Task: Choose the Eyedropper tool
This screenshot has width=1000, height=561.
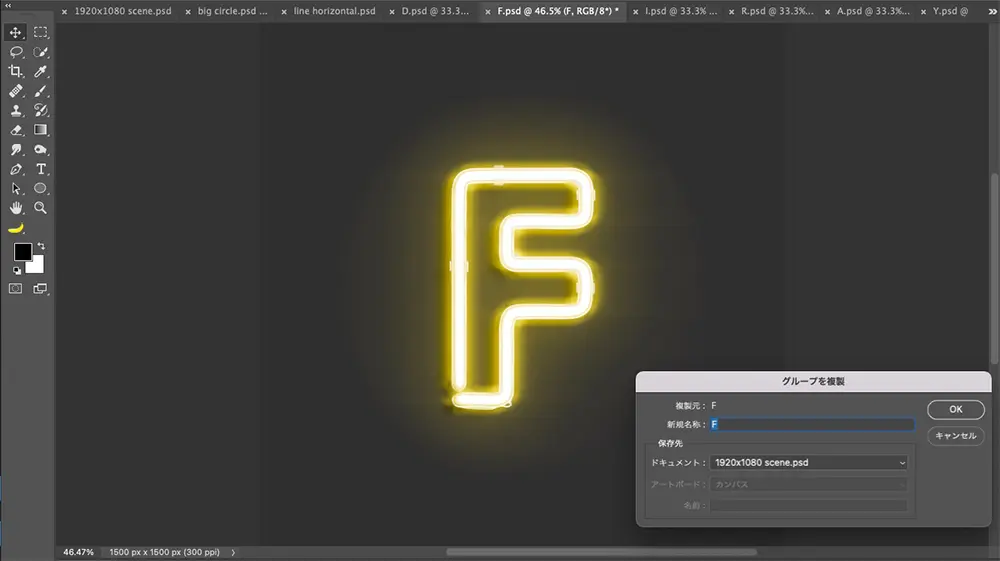Action: (41, 71)
